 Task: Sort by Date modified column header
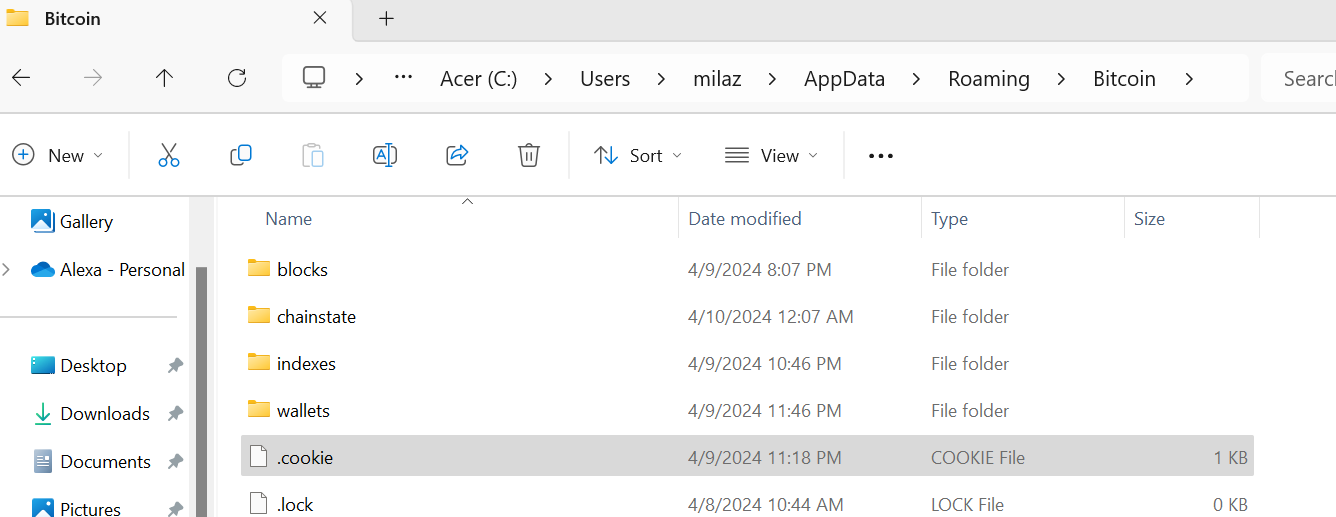tap(745, 218)
